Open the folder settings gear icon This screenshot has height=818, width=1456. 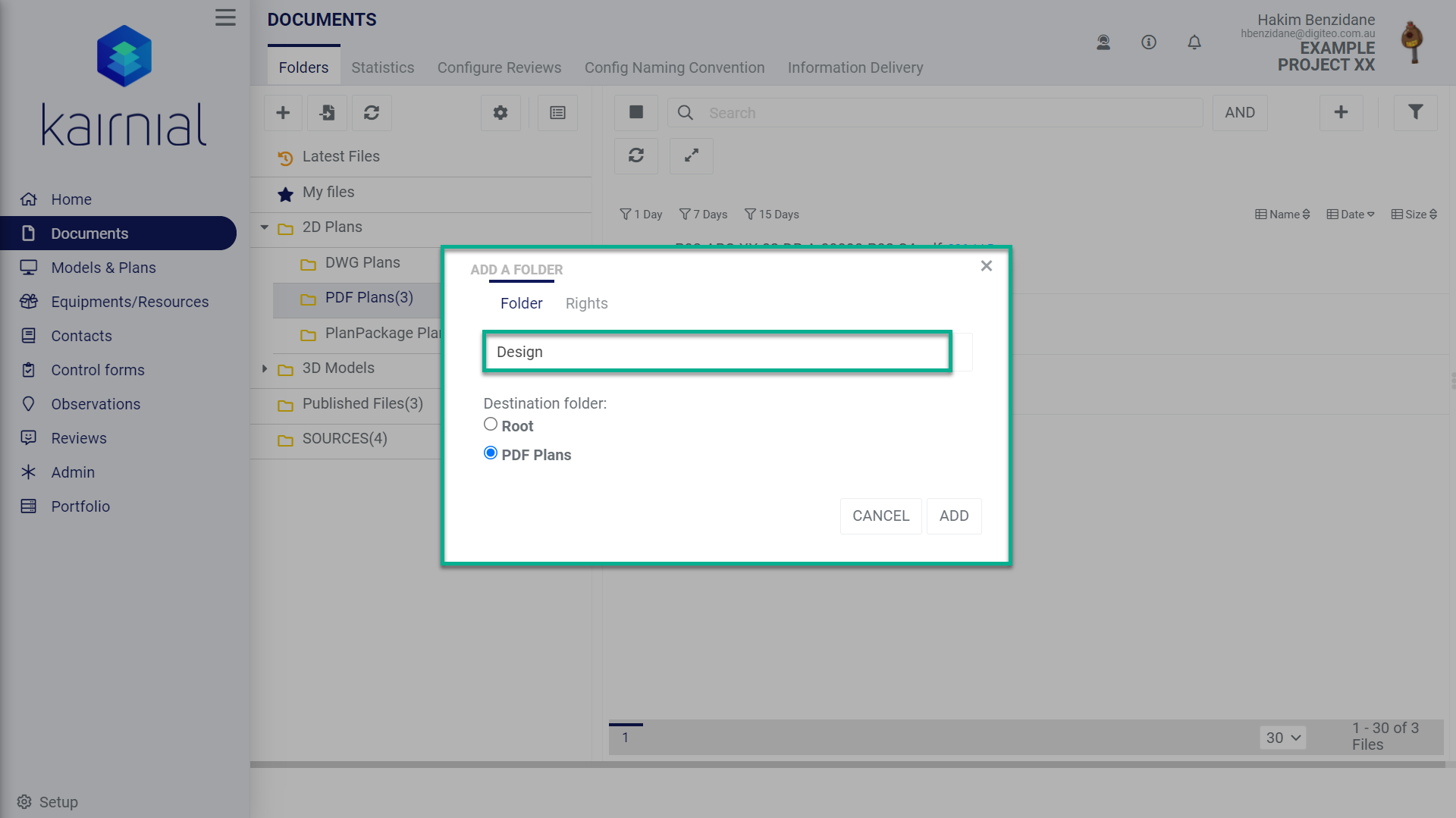point(500,112)
